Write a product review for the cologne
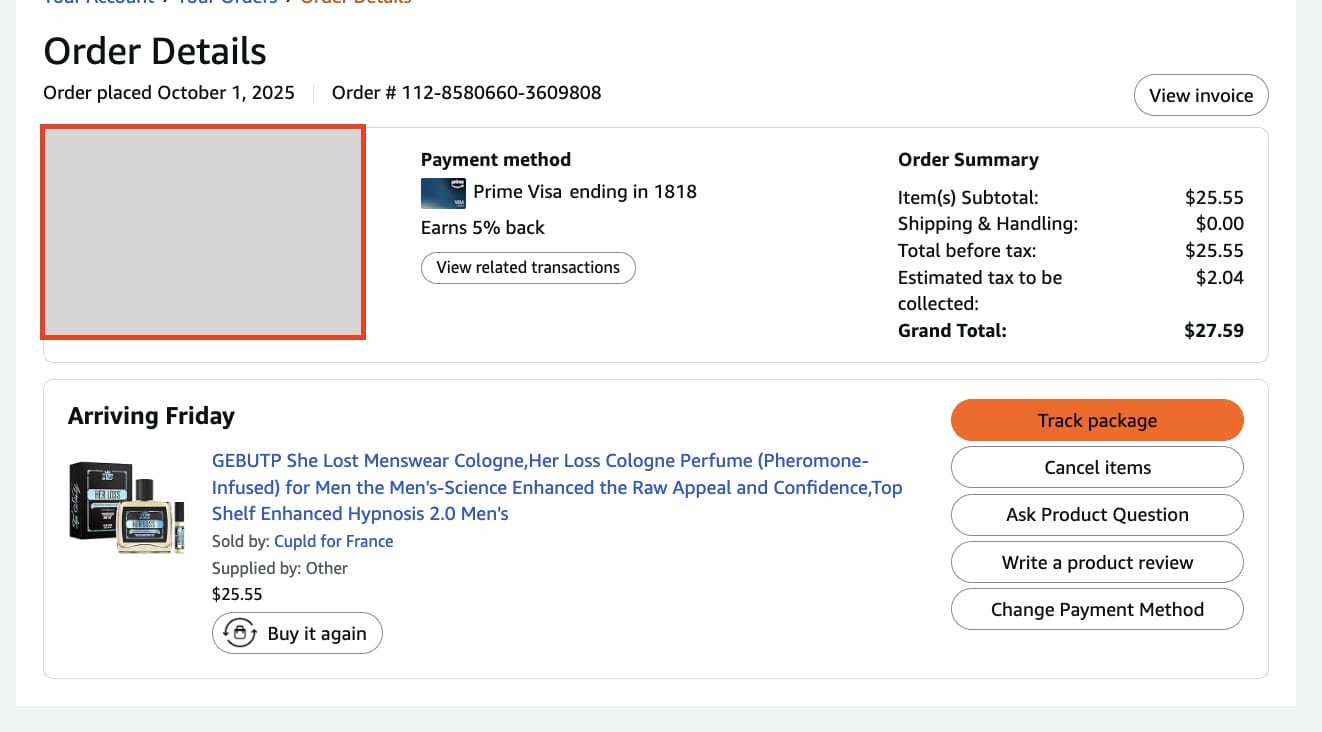 click(1097, 562)
